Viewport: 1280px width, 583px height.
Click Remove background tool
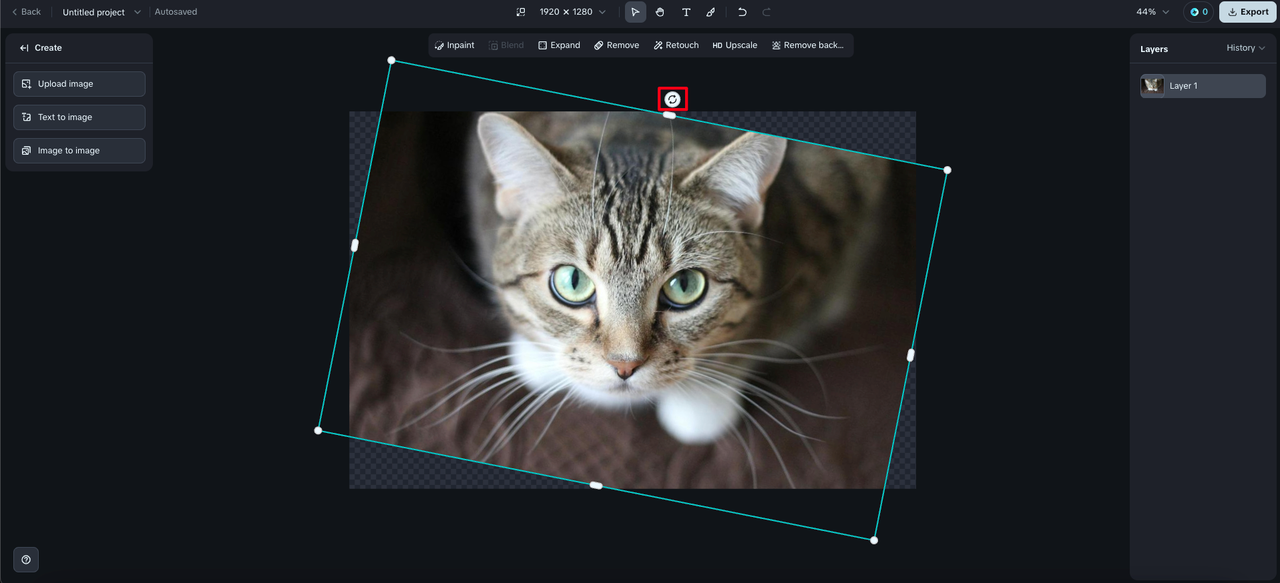click(808, 45)
